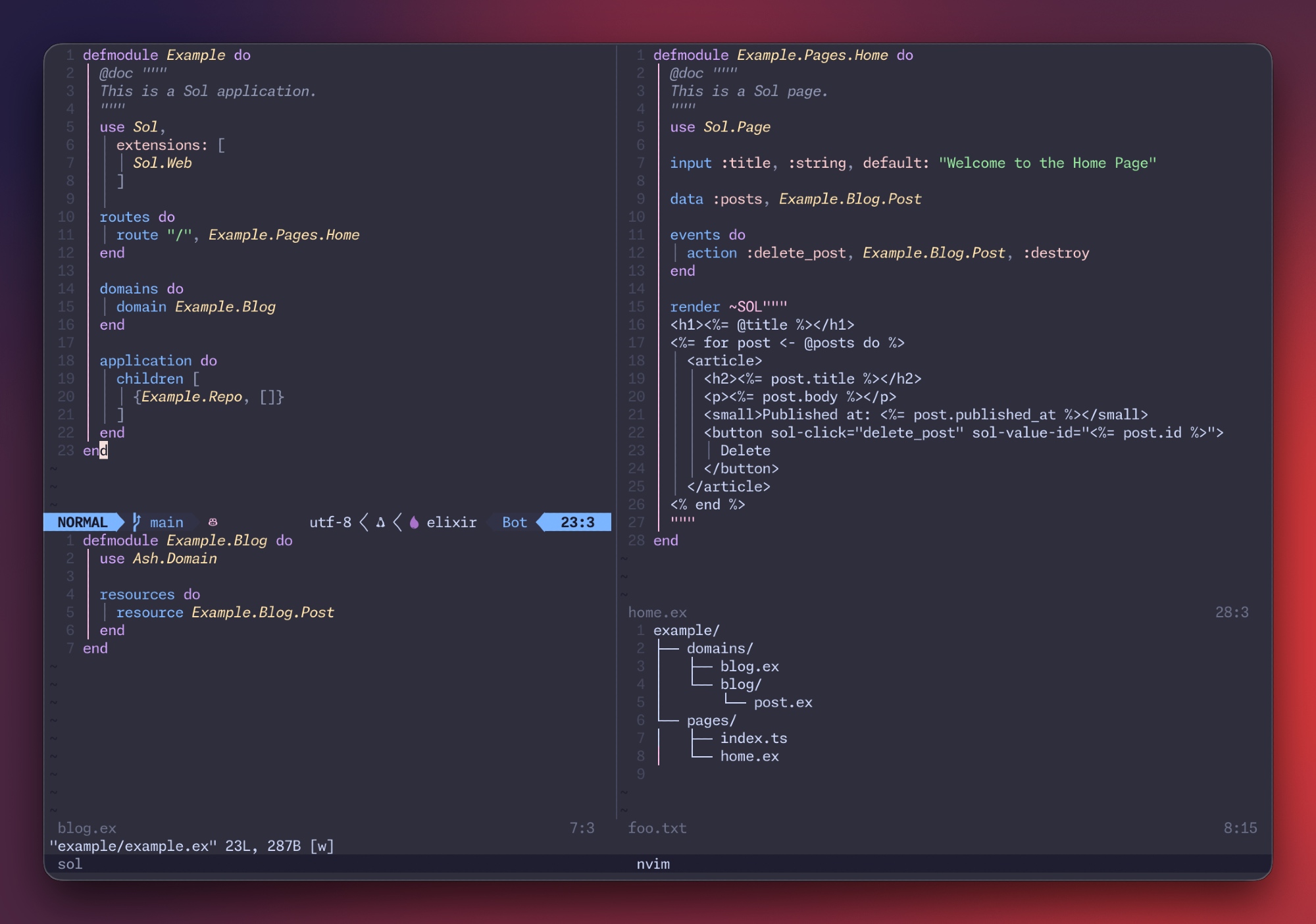1316x924 pixels.
Task: Click the nvim tmux window label
Action: [653, 863]
